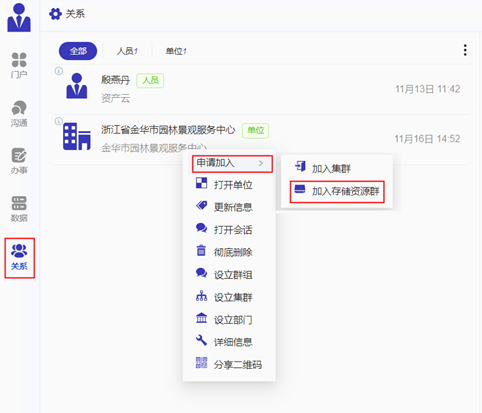Click info icon beside 殷燕丹 entry
The image size is (482, 413).
coord(59,71)
